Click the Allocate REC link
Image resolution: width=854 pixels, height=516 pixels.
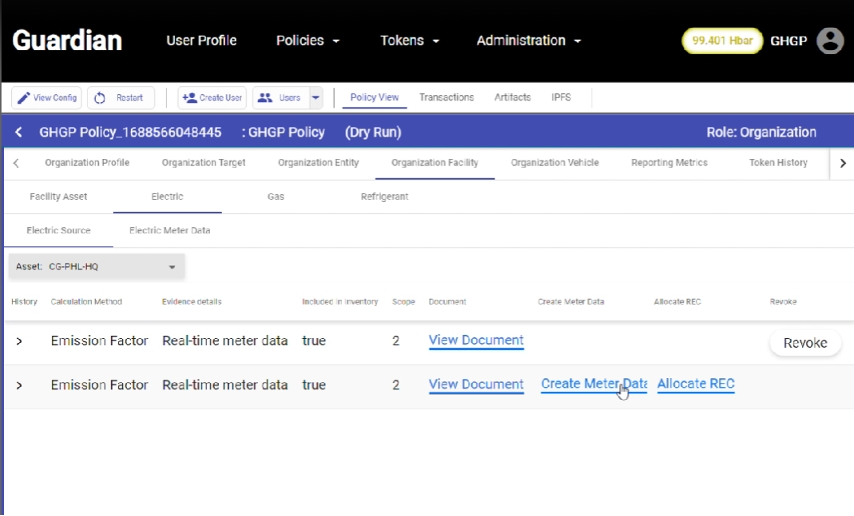tap(696, 384)
